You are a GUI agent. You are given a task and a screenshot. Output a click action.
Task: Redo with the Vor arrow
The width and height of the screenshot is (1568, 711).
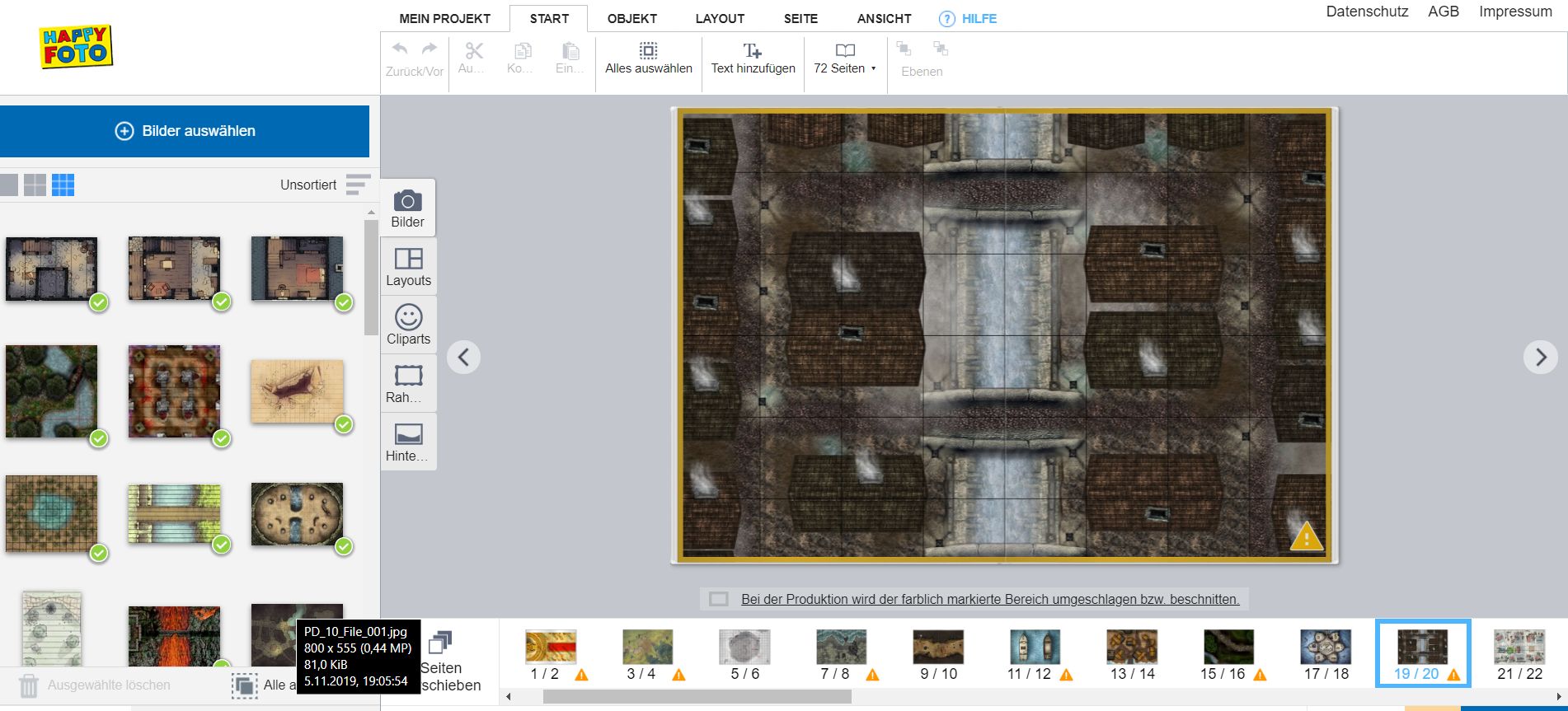tap(429, 49)
